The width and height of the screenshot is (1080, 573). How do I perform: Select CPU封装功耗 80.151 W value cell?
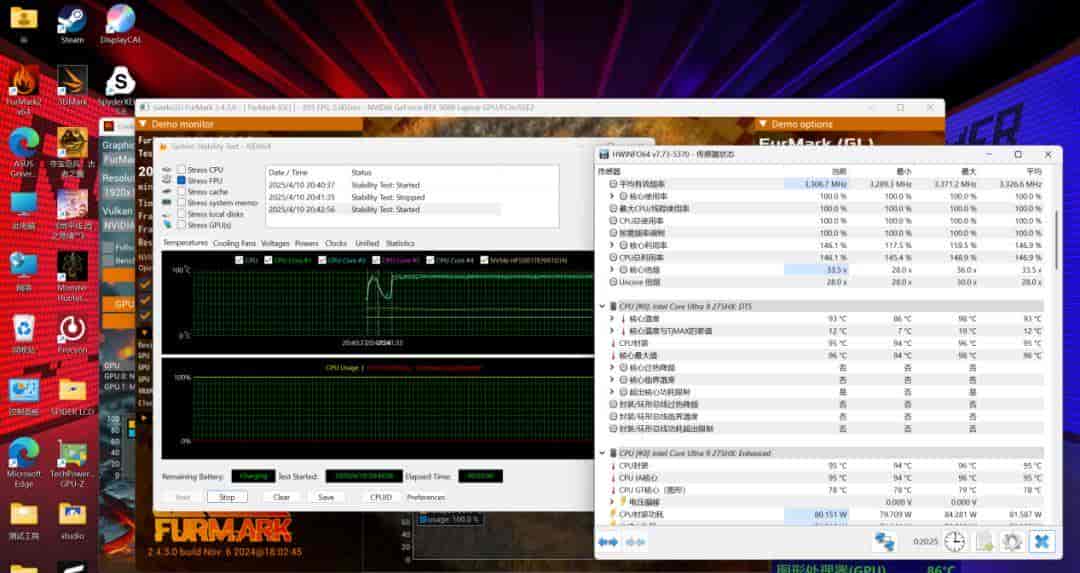coord(816,514)
